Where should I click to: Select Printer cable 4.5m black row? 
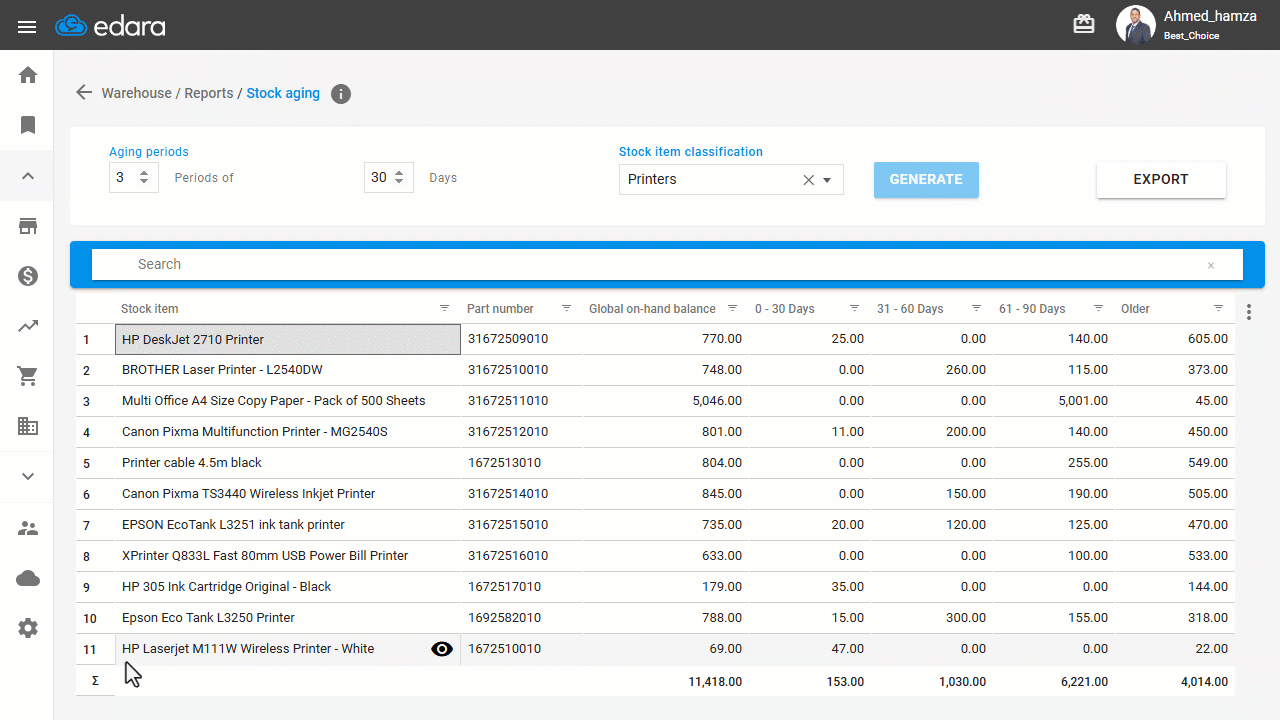[288, 463]
